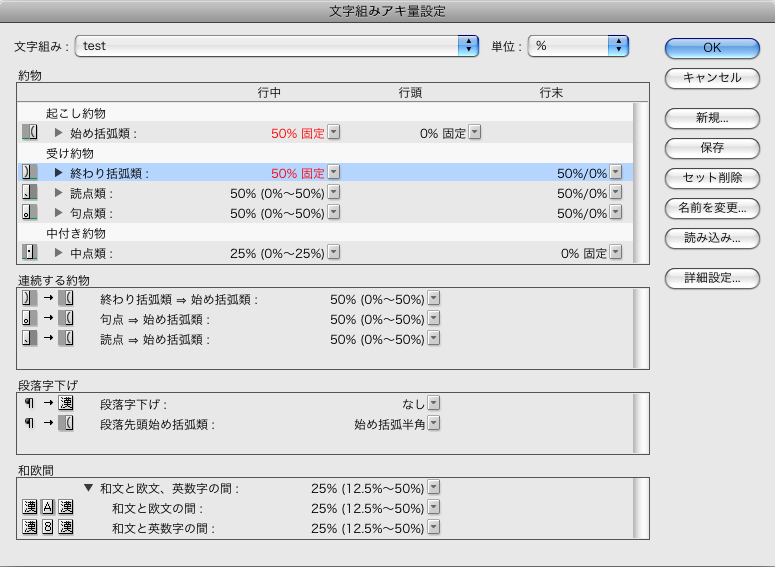Click the last 漢 icon in 和文と英数字の間 row
The height and width of the screenshot is (567, 775).
[66, 527]
